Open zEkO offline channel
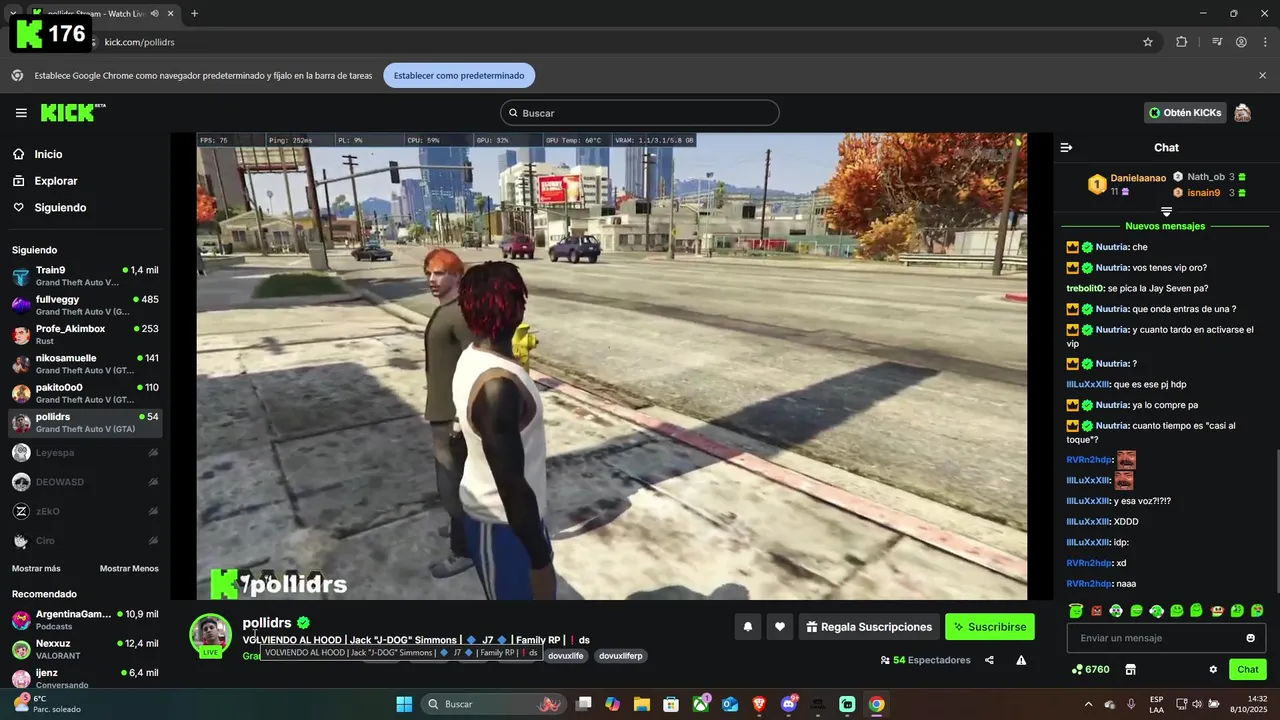Image resolution: width=1280 pixels, height=720 pixels. coord(85,511)
